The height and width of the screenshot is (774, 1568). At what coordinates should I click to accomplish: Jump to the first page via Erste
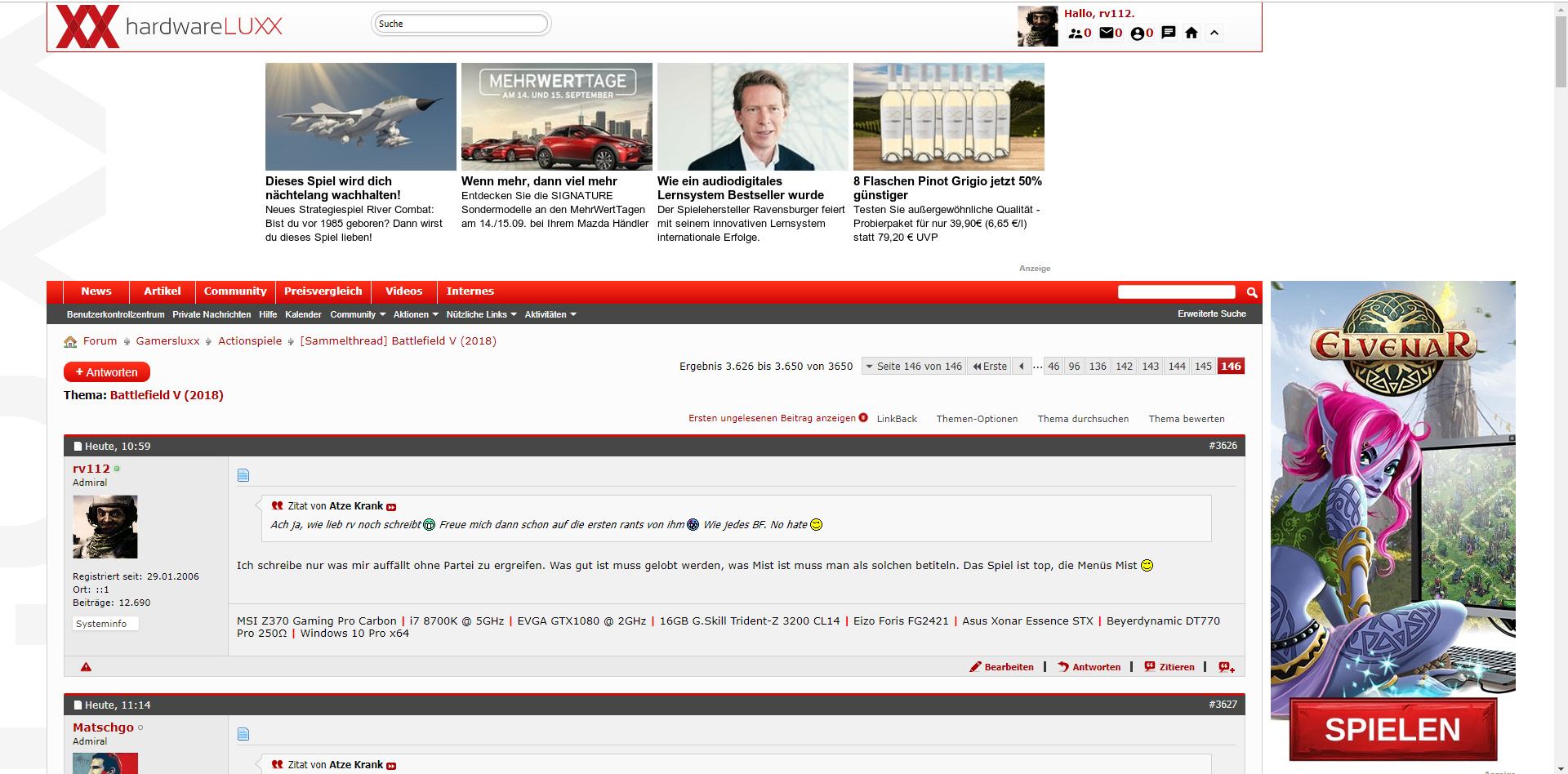990,367
